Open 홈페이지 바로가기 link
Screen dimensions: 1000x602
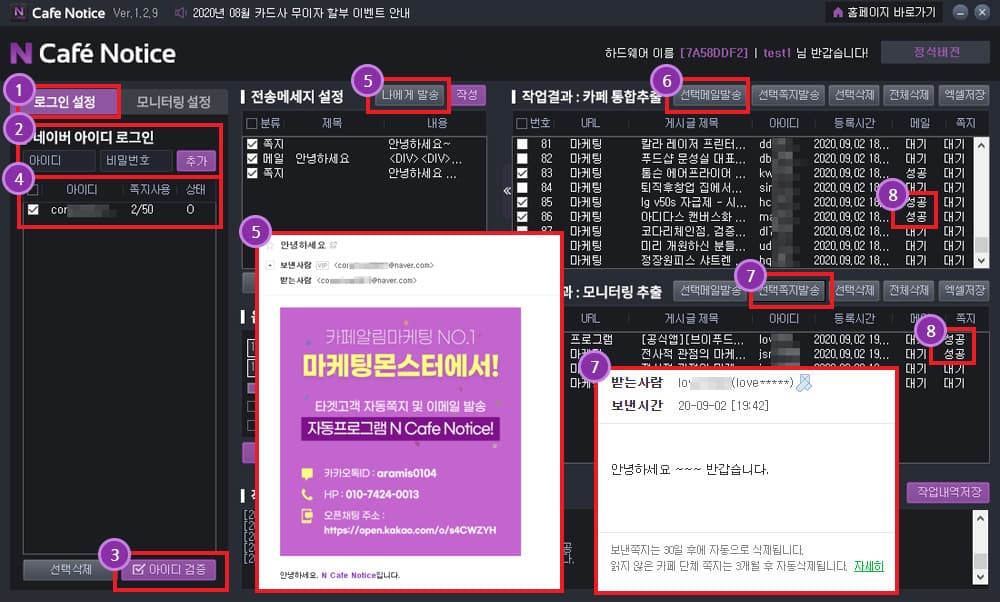[x=884, y=13]
